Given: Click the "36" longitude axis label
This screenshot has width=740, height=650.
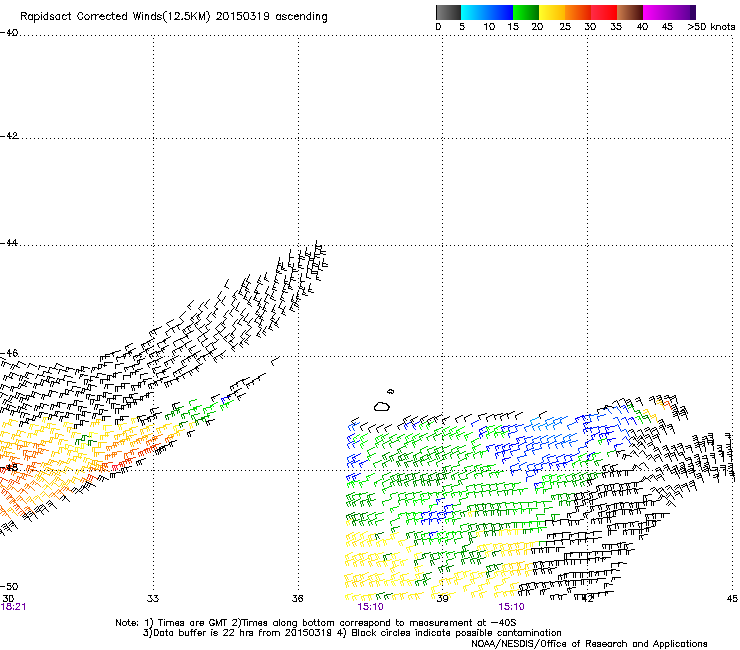Looking at the screenshot, I should 297,599.
